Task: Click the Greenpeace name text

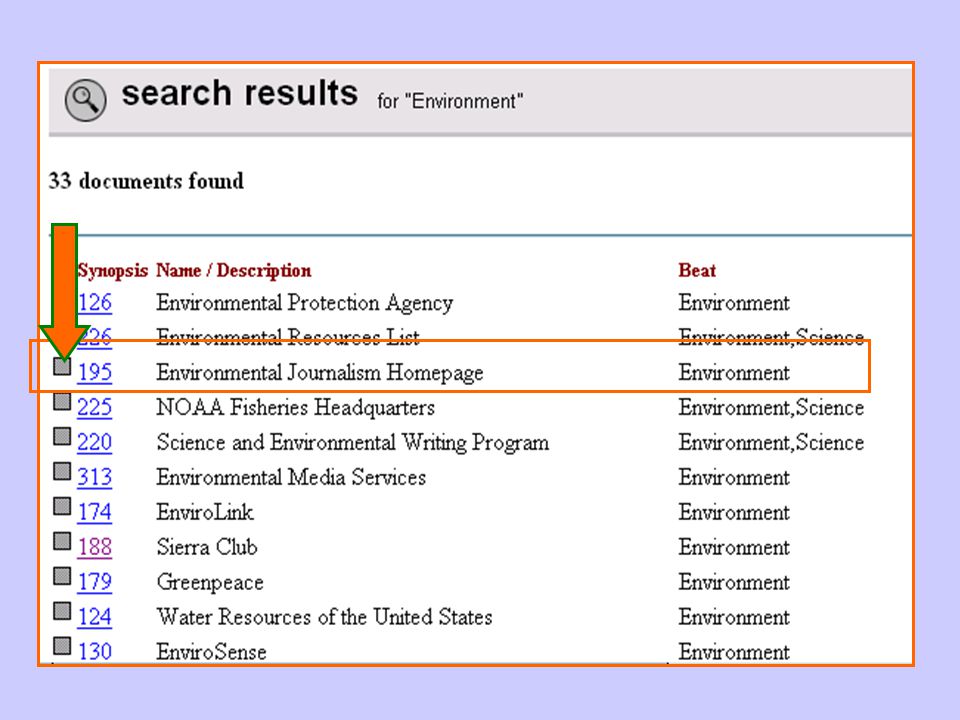Action: (209, 582)
